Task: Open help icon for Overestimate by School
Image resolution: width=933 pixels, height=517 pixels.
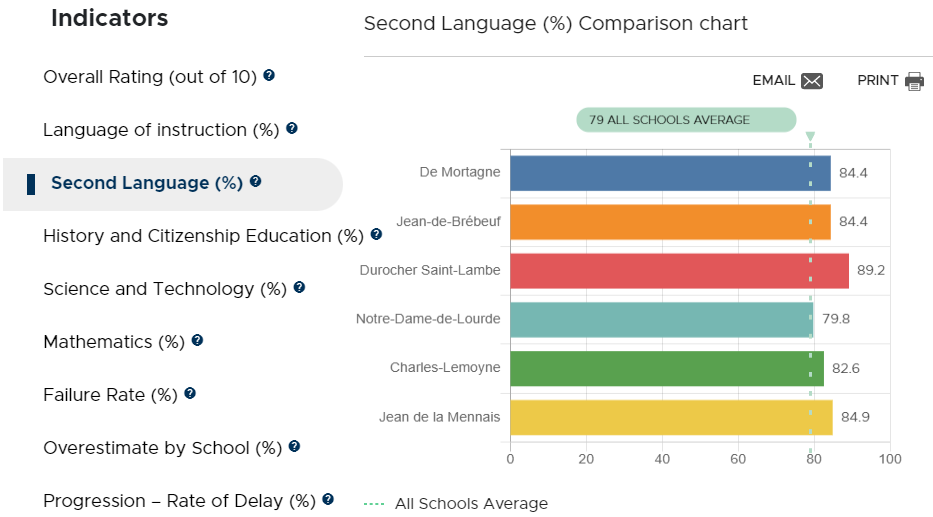Action: click(294, 446)
